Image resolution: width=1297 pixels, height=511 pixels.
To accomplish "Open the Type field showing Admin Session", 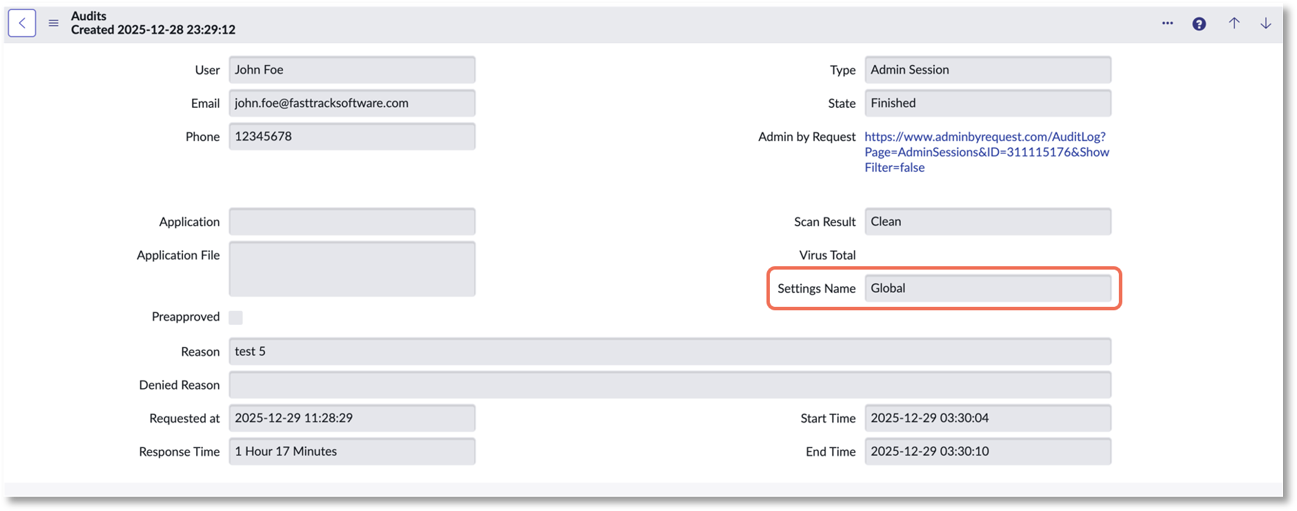I will (x=987, y=70).
